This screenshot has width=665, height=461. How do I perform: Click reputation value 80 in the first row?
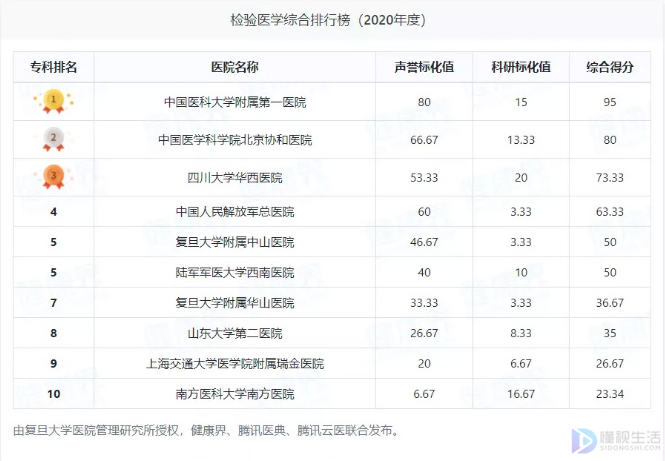pyautogui.click(x=424, y=102)
